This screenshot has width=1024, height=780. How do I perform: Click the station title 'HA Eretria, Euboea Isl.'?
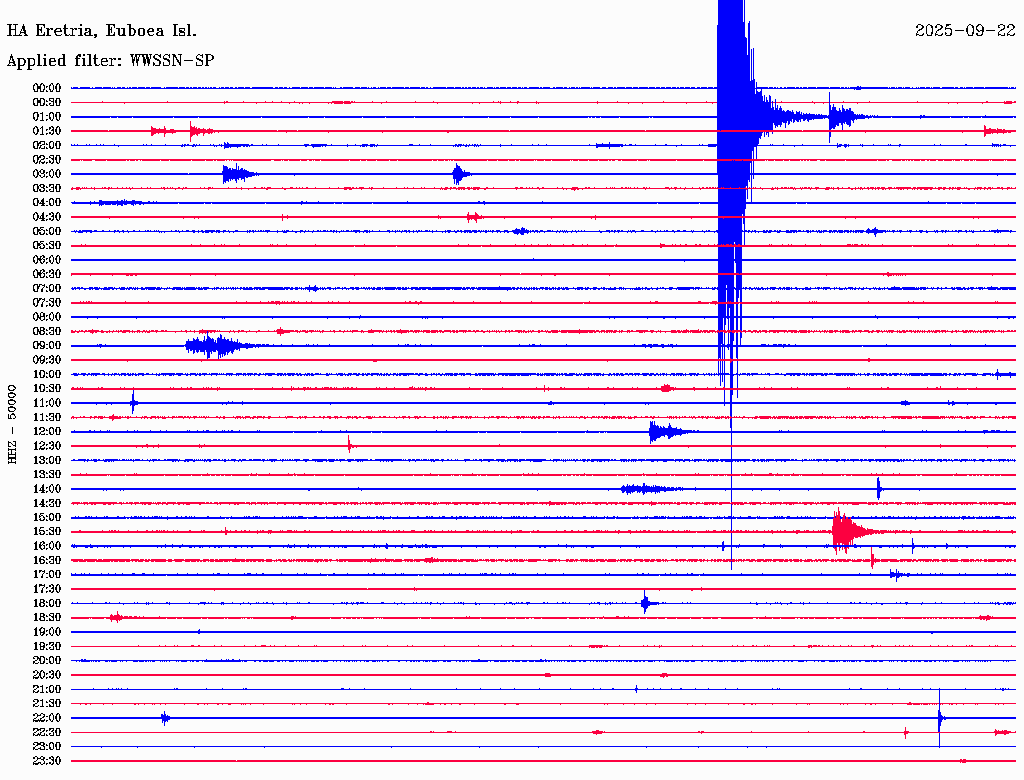(x=101, y=31)
